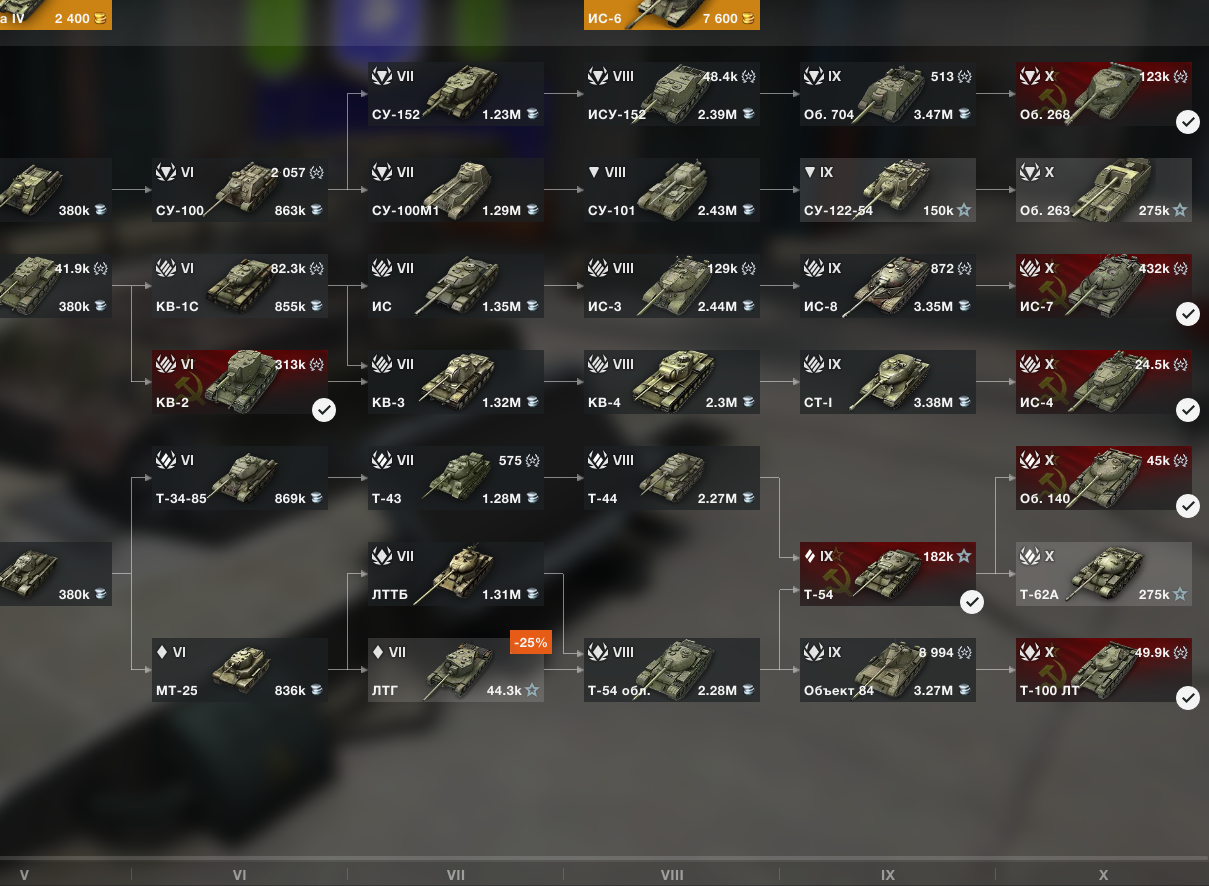
Task: Select the Т-100 ЛТ tank thumbnail
Action: click(x=1104, y=668)
